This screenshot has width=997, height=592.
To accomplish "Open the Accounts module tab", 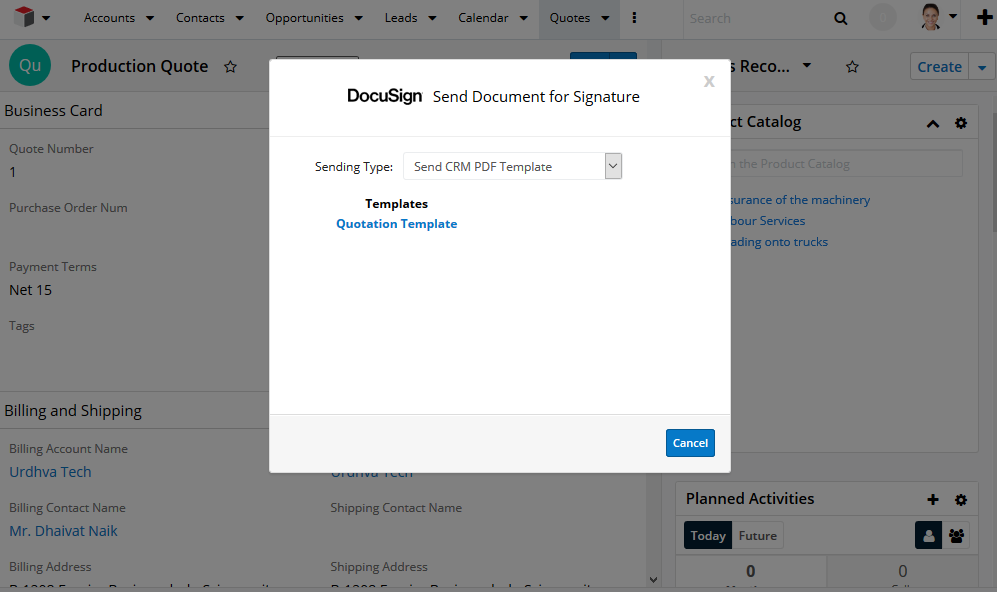I will (x=109, y=18).
